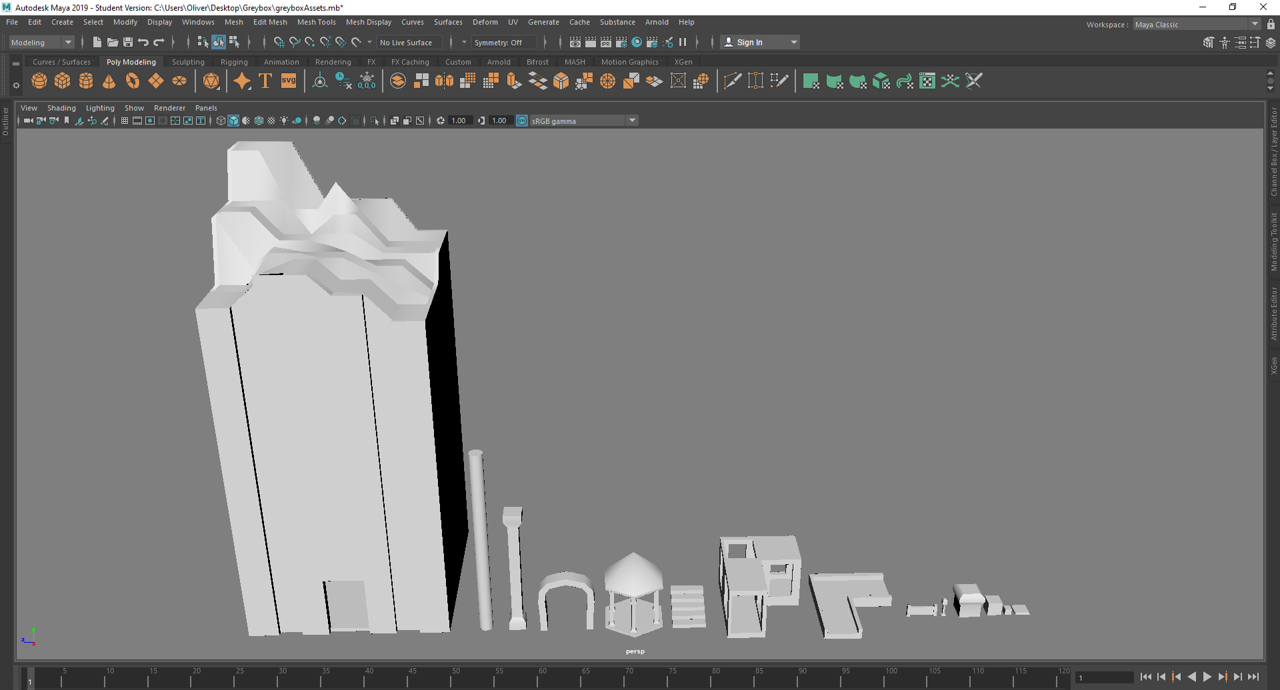Select the Multi-Cut knife tool
This screenshot has height=690, width=1280.
pos(732,81)
